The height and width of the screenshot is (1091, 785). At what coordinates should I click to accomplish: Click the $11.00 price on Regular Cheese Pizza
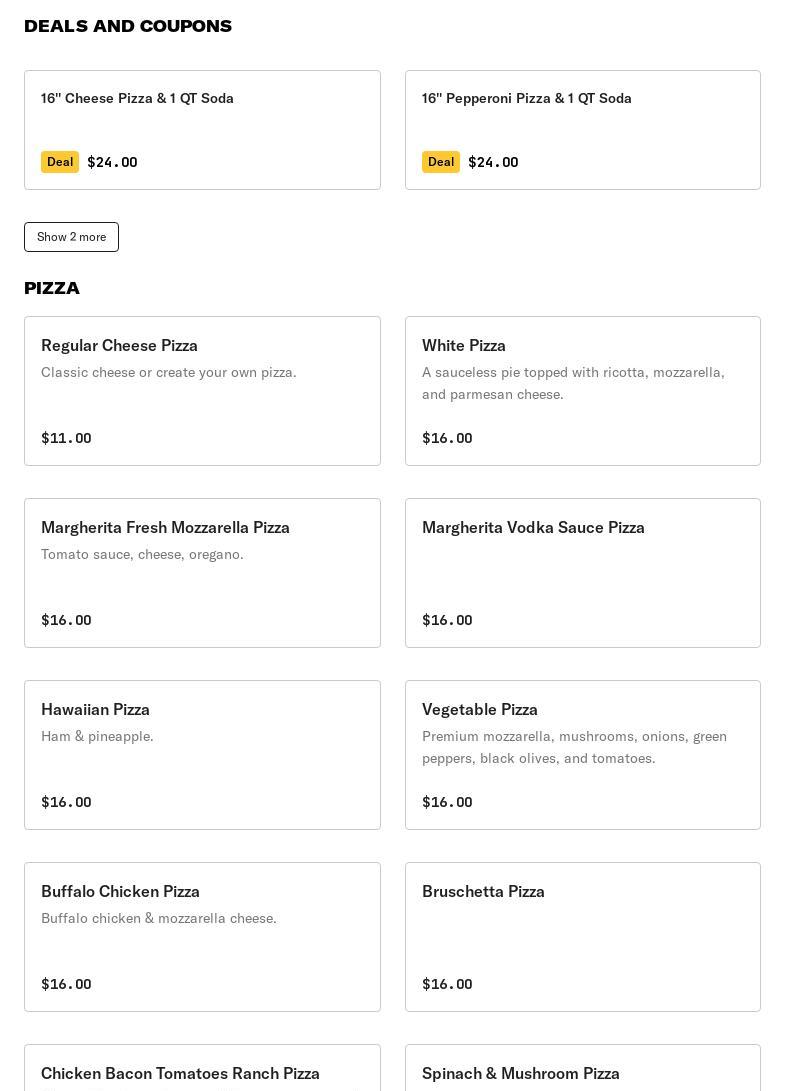[x=66, y=438]
